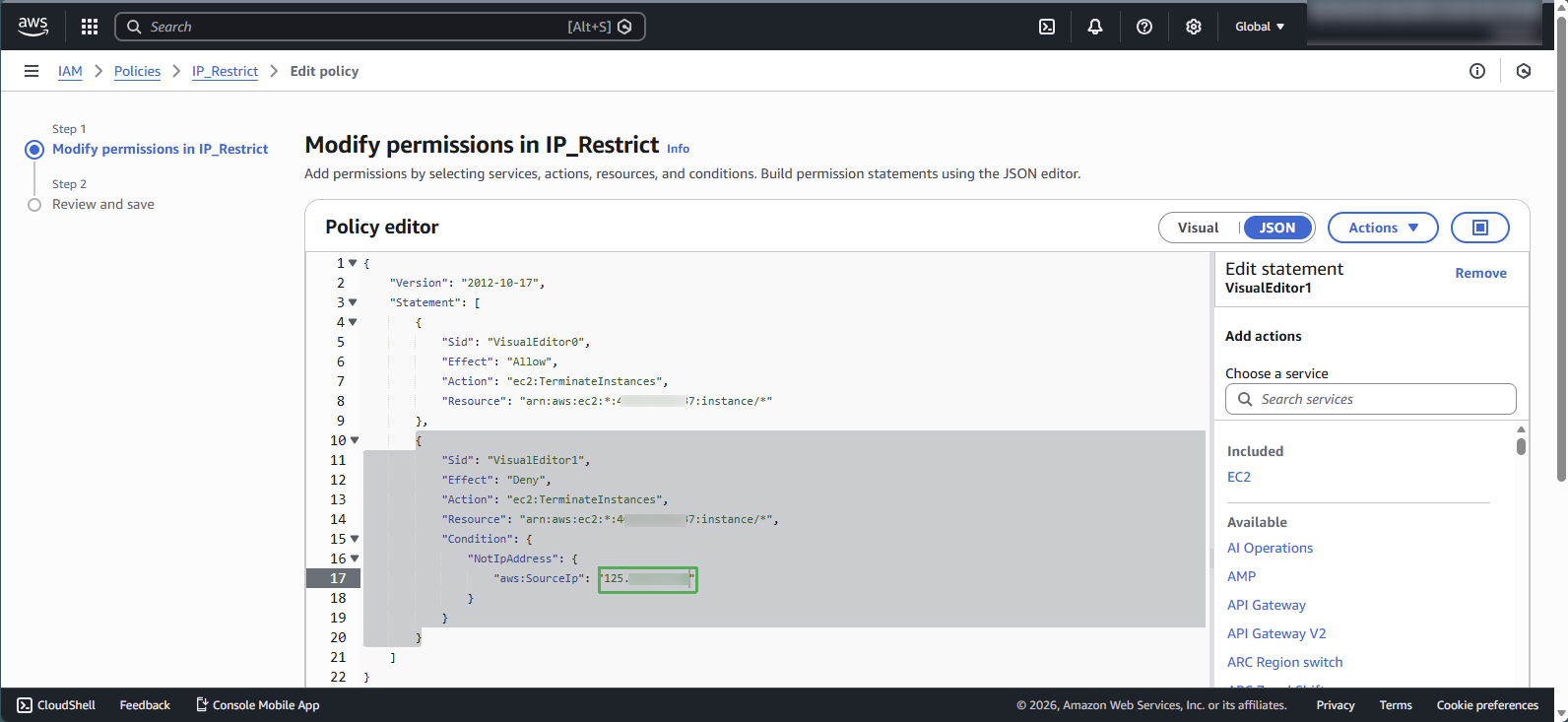
Task: Launch CloudShell from top navigation icon
Action: 1047,27
